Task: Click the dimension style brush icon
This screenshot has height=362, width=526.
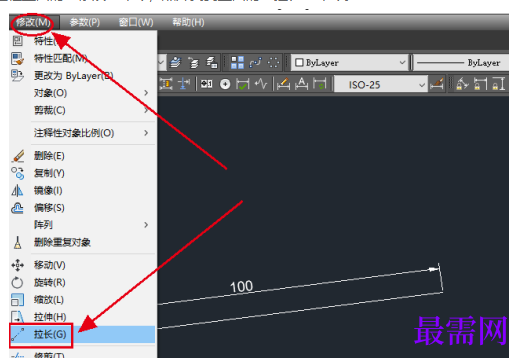Action: pos(437,84)
